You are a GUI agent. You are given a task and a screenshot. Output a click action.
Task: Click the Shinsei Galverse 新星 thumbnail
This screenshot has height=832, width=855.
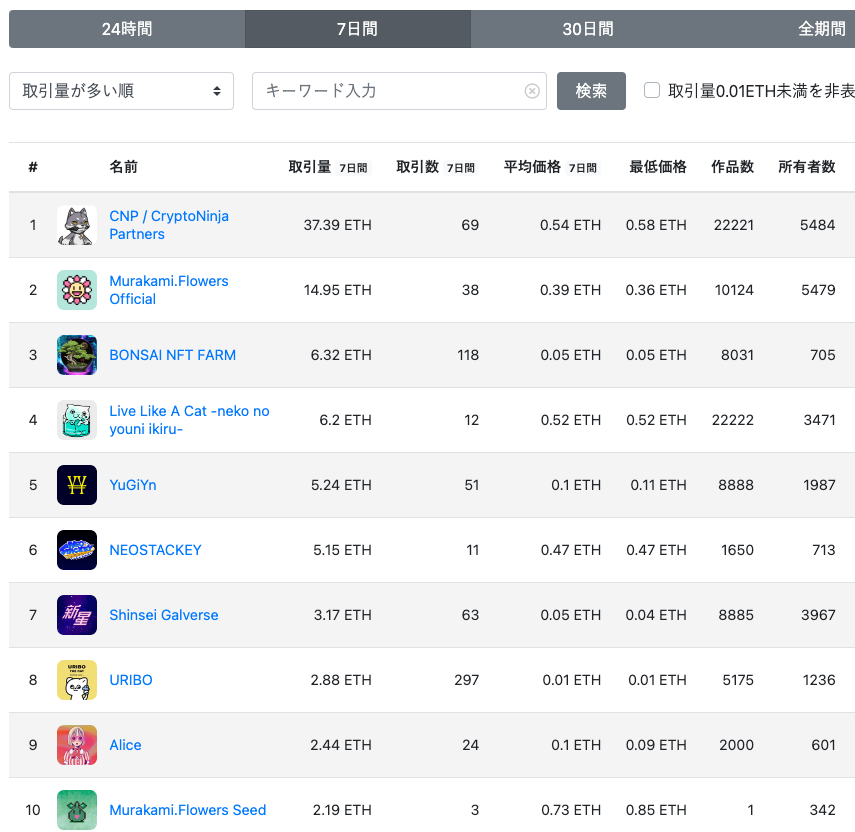(77, 615)
